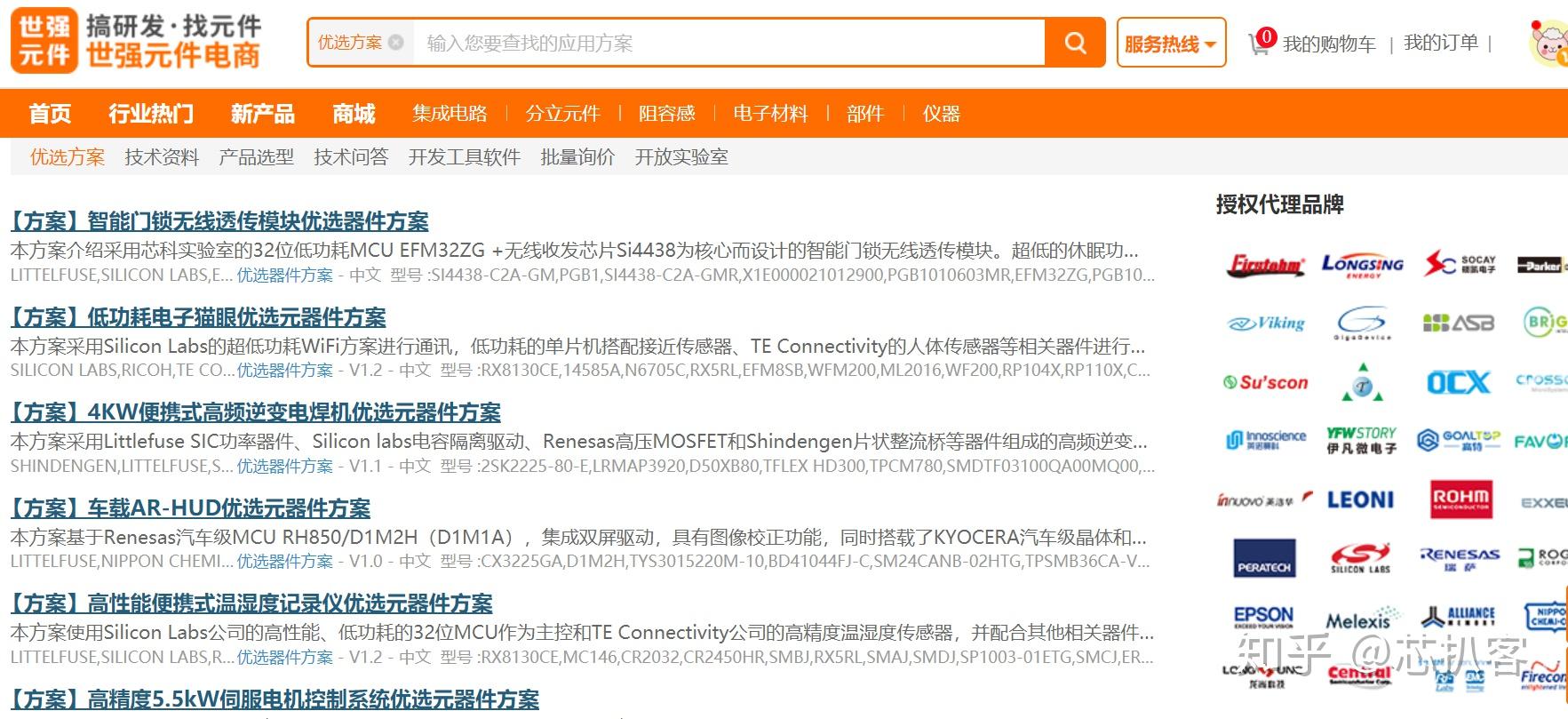Click 优选器件方案 link in the 智能门锁 row
This screenshot has width=1568, height=719.
point(284,276)
